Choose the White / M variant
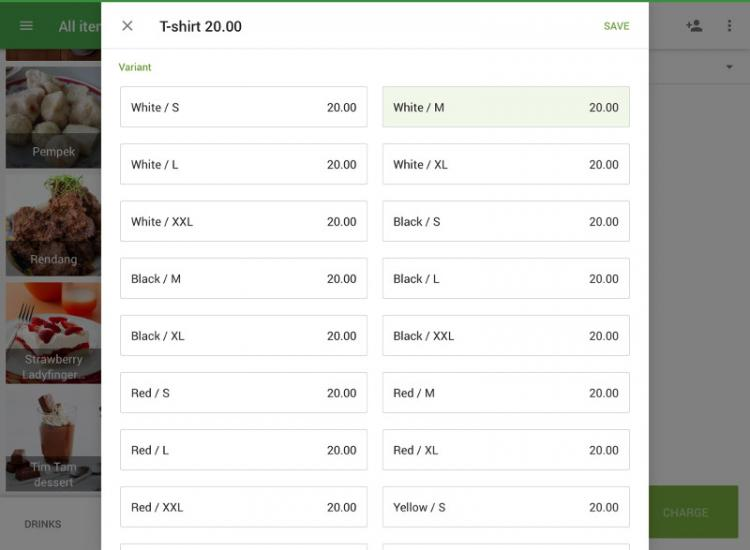Screen dimensions: 750x550 click(x=505, y=107)
